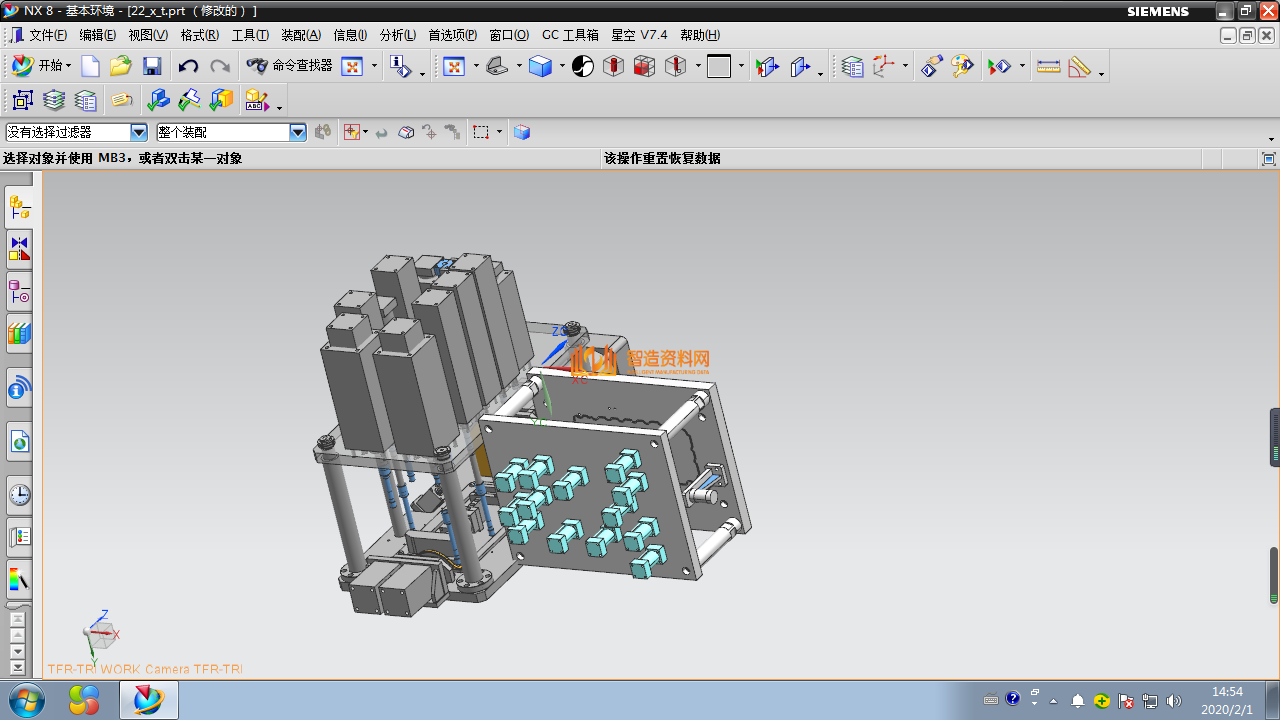Open the Constraint Navigator sidebar tab
Viewport: 1280px width, 720px height.
[19, 249]
